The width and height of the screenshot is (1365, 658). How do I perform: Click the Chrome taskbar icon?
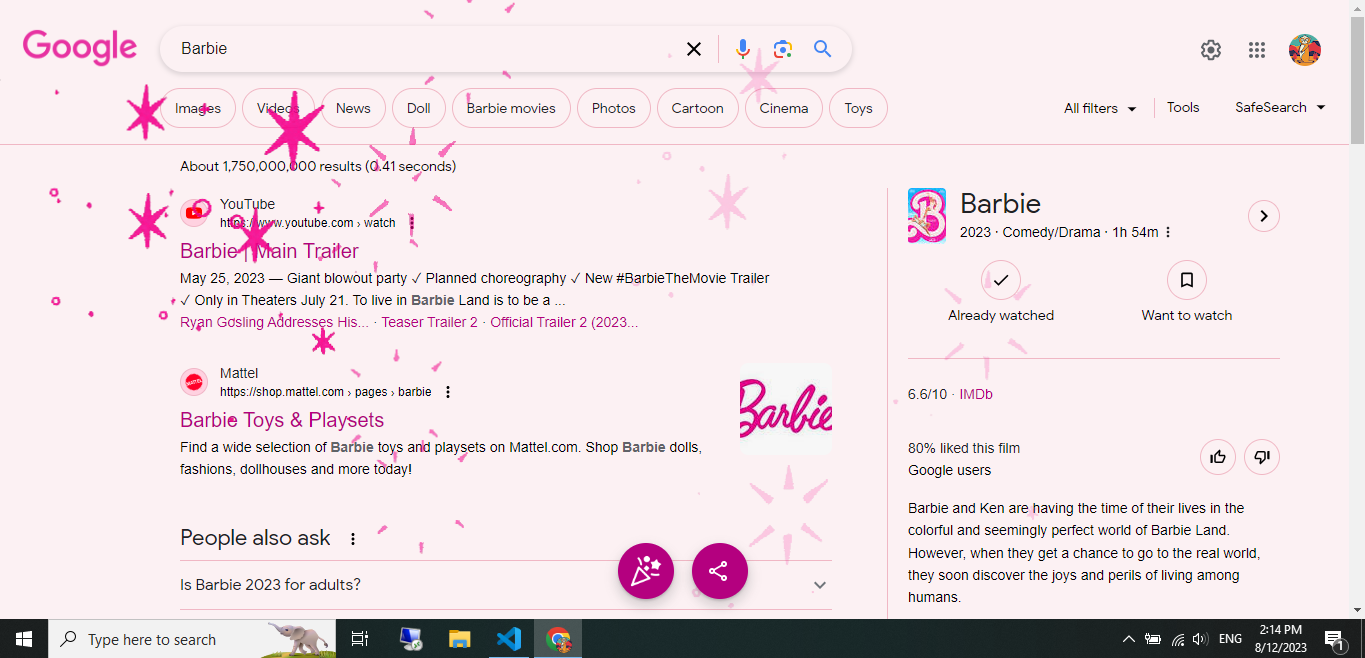(x=558, y=639)
